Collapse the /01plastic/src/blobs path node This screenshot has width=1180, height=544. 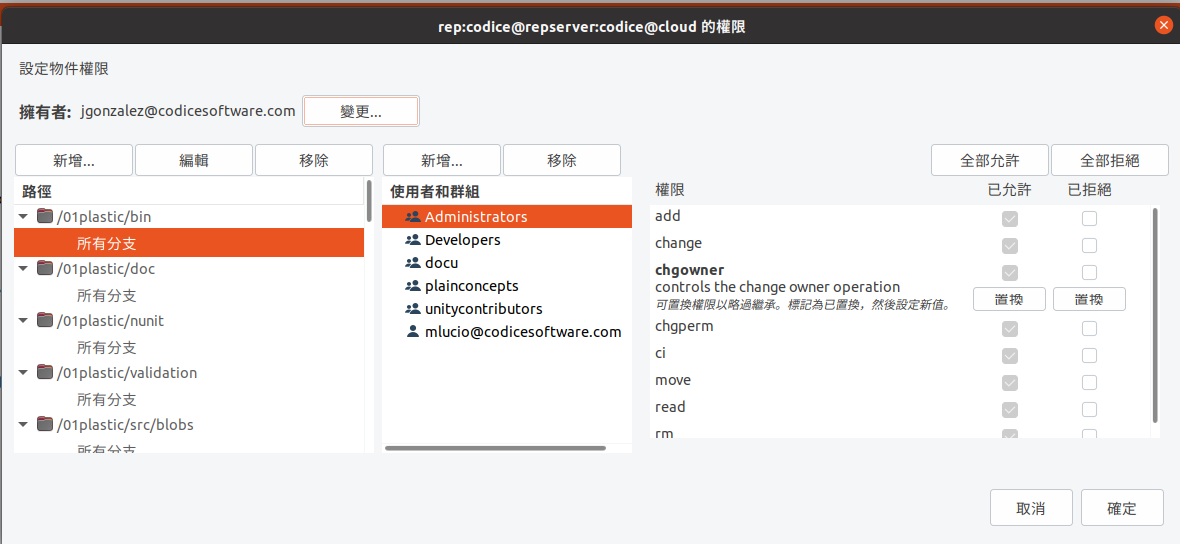[x=24, y=424]
